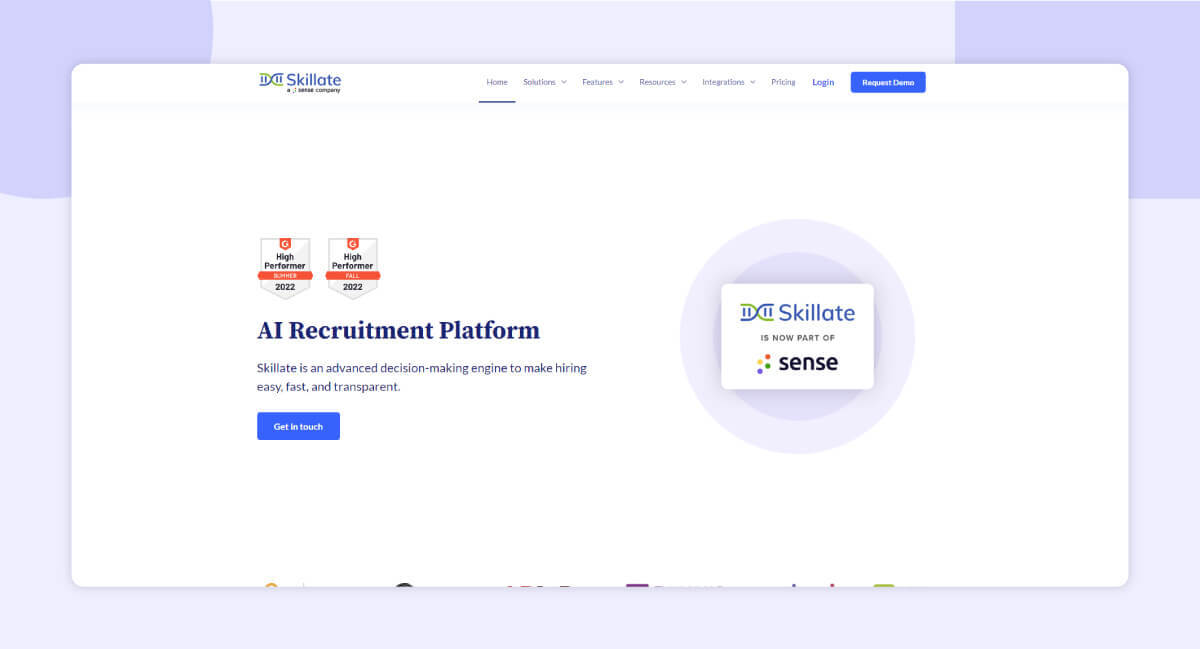Select the Home navigation item
This screenshot has width=1200, height=649.
tap(496, 82)
